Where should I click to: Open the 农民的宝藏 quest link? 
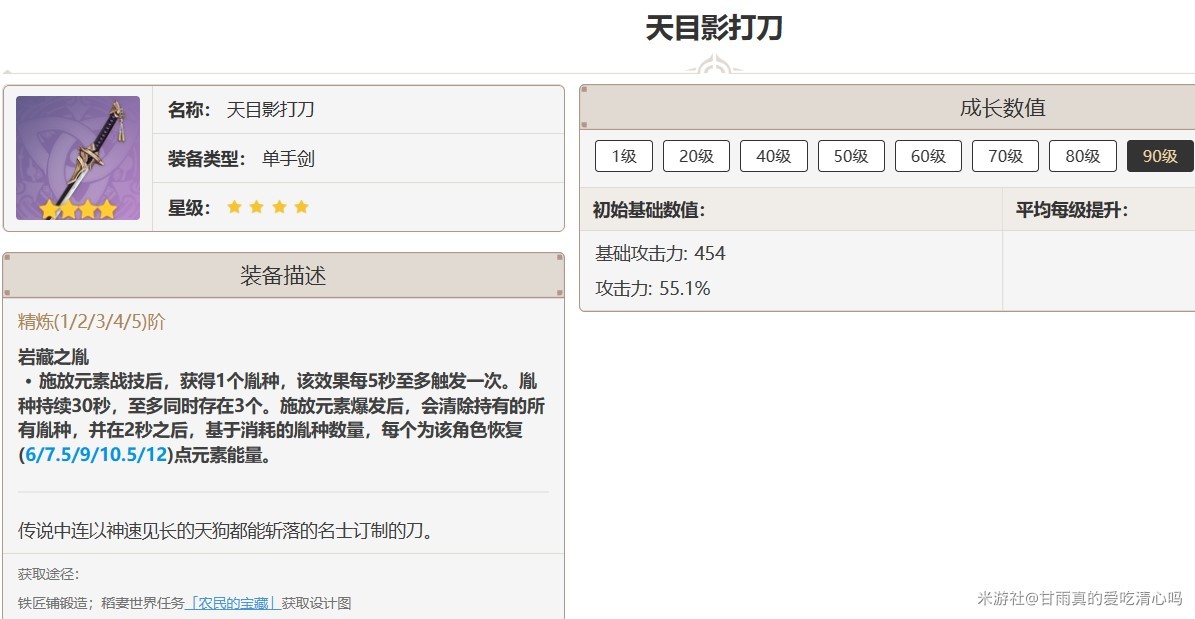232,603
